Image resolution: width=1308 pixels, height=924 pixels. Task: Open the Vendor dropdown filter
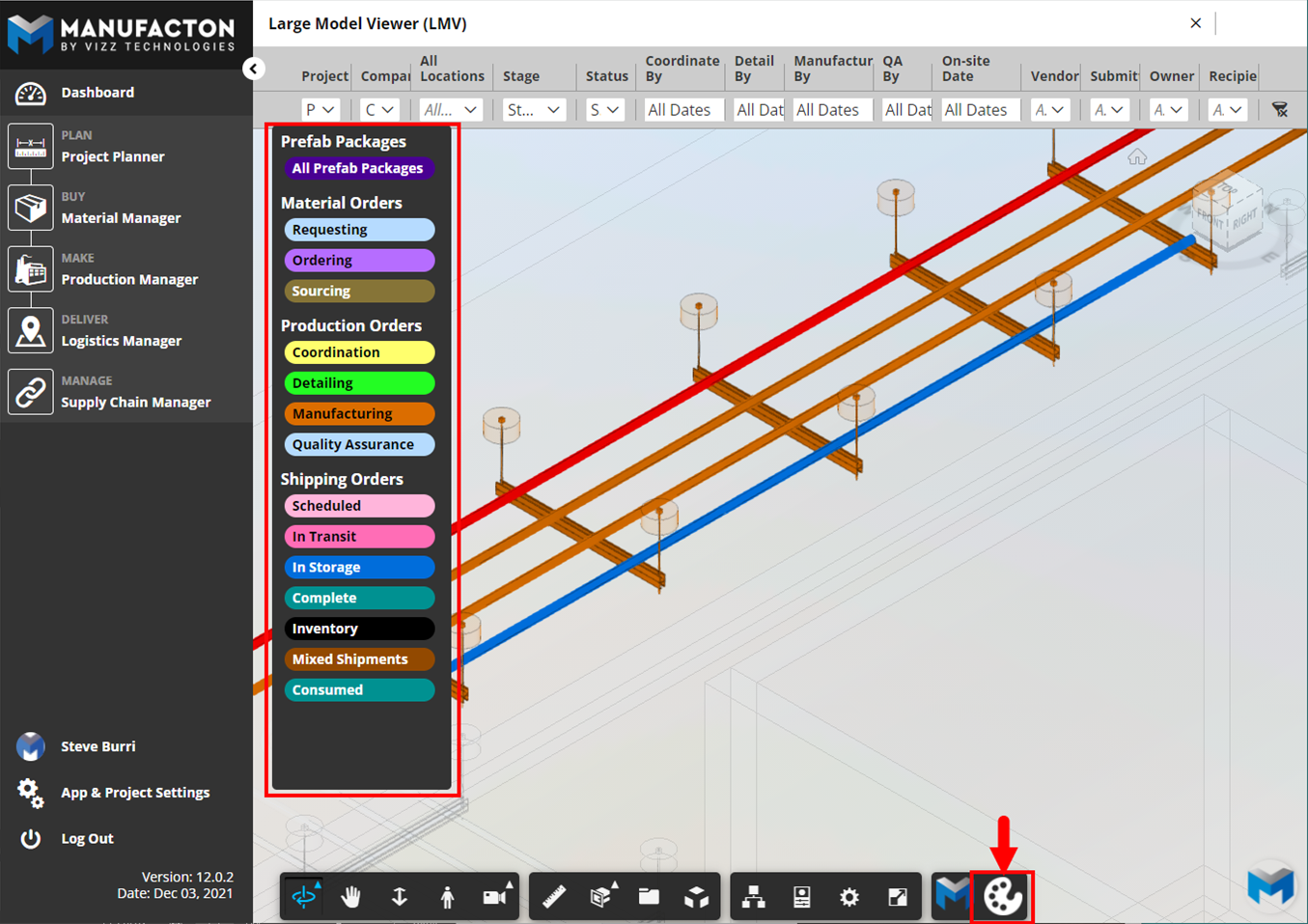1050,109
